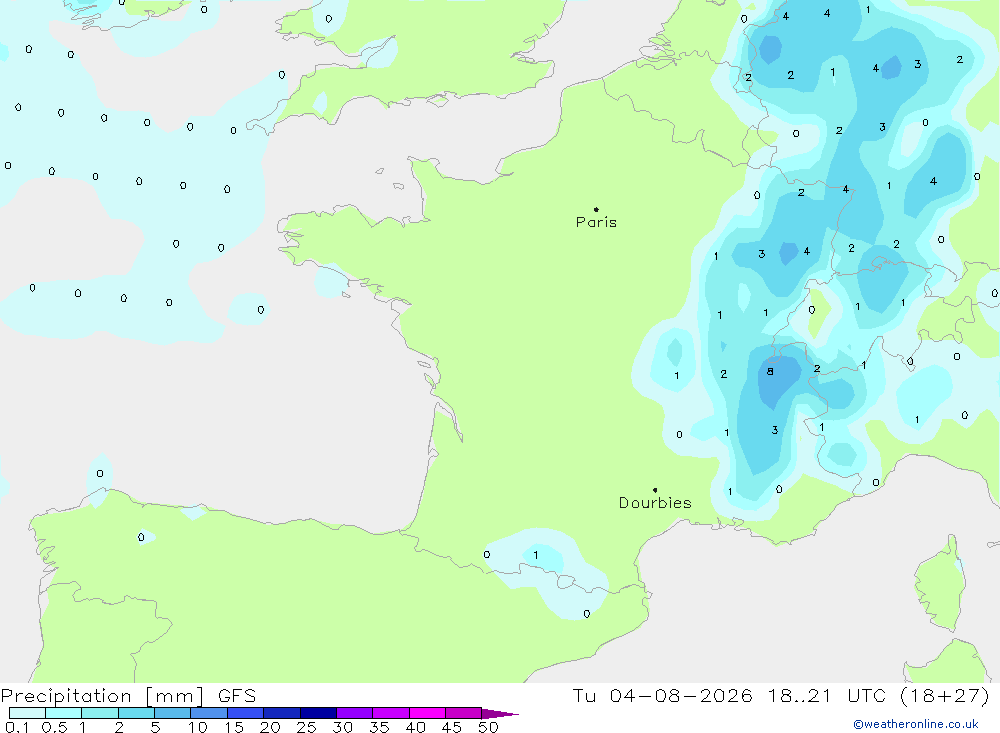Viewport: 1000px width, 733px height.
Task: Click the 8 precipitation value on the map
Action: pos(770,371)
